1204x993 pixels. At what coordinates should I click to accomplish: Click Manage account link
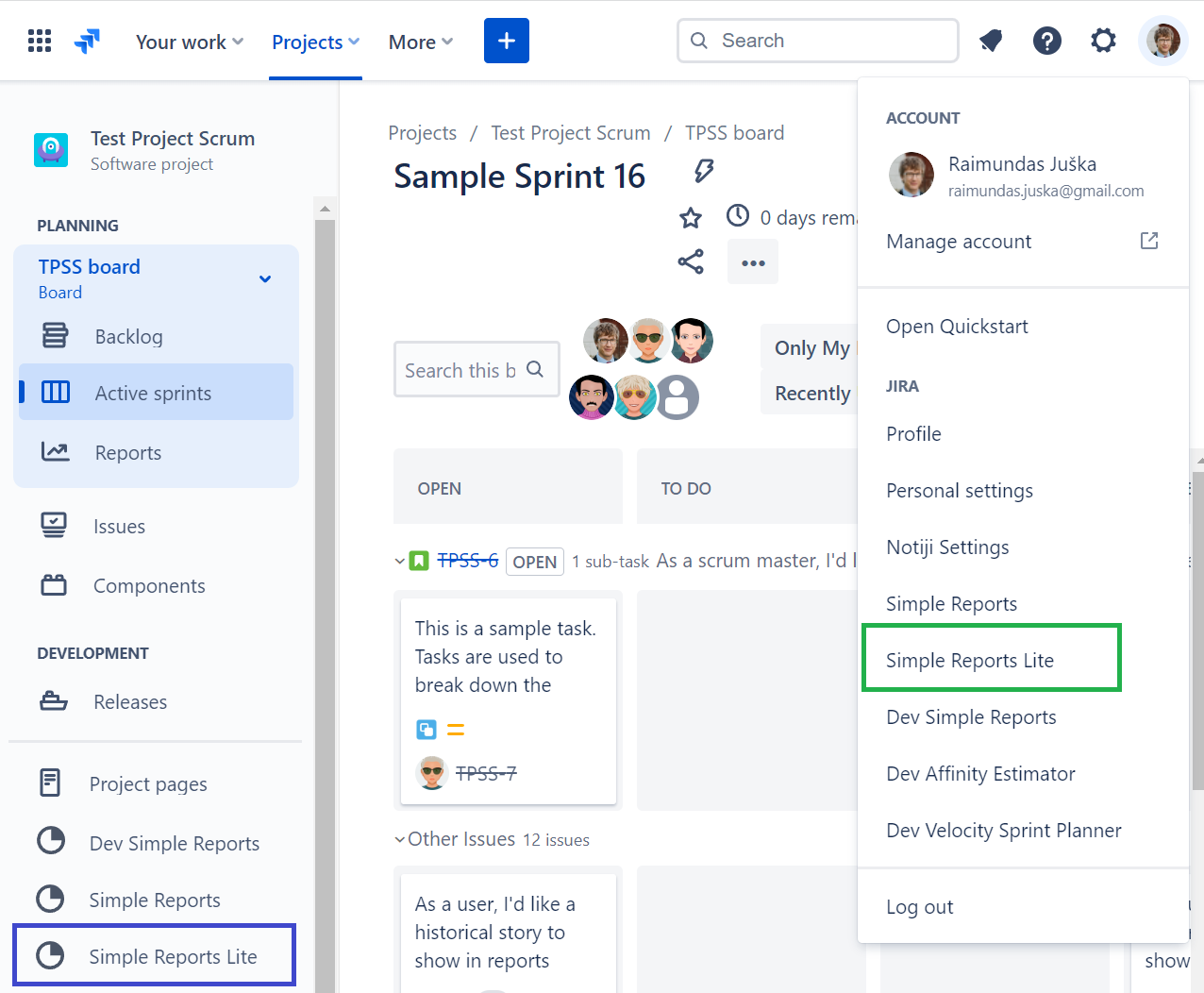click(959, 242)
